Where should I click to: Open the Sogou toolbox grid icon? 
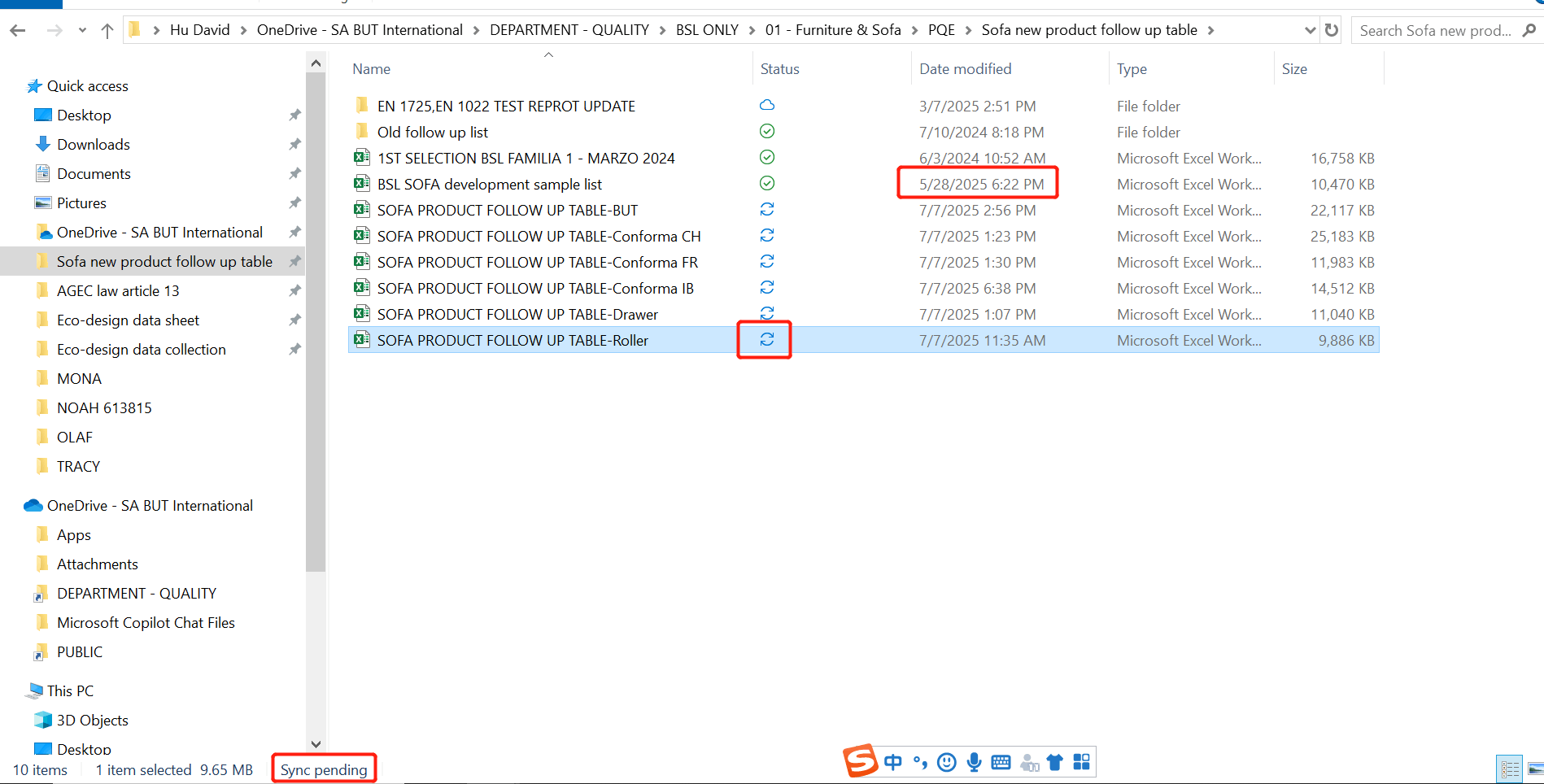coord(1081,762)
